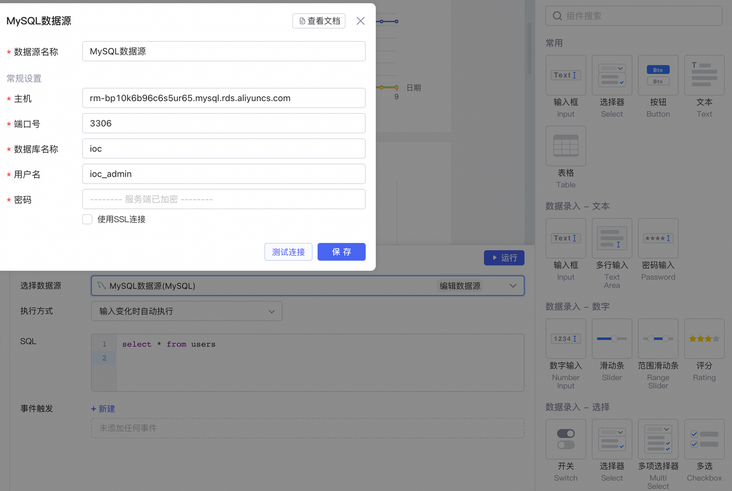Screen dimensions: 732x491
Task: Select the Table (表格) component icon
Action: [x=565, y=146]
